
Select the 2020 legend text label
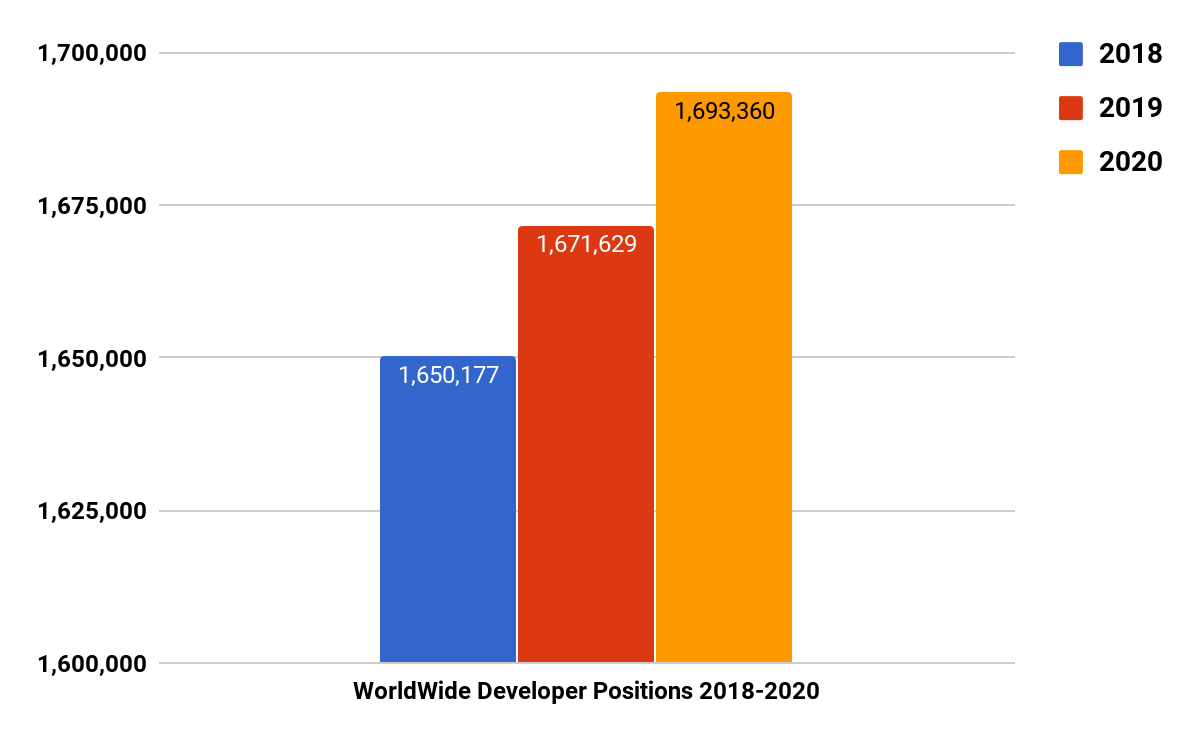[x=1130, y=161]
